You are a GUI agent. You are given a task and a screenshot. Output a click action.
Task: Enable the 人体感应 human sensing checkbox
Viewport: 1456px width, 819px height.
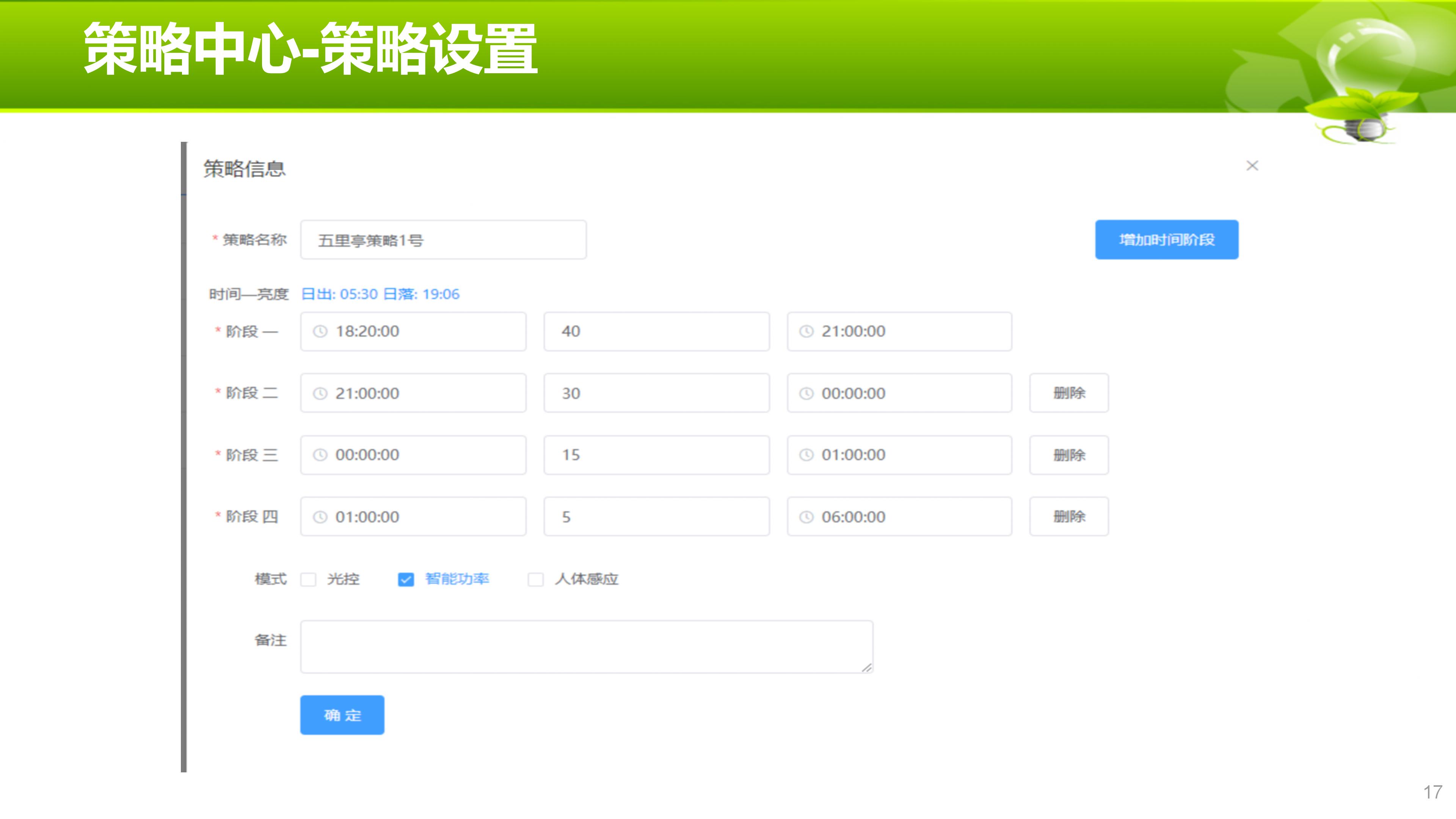click(535, 579)
